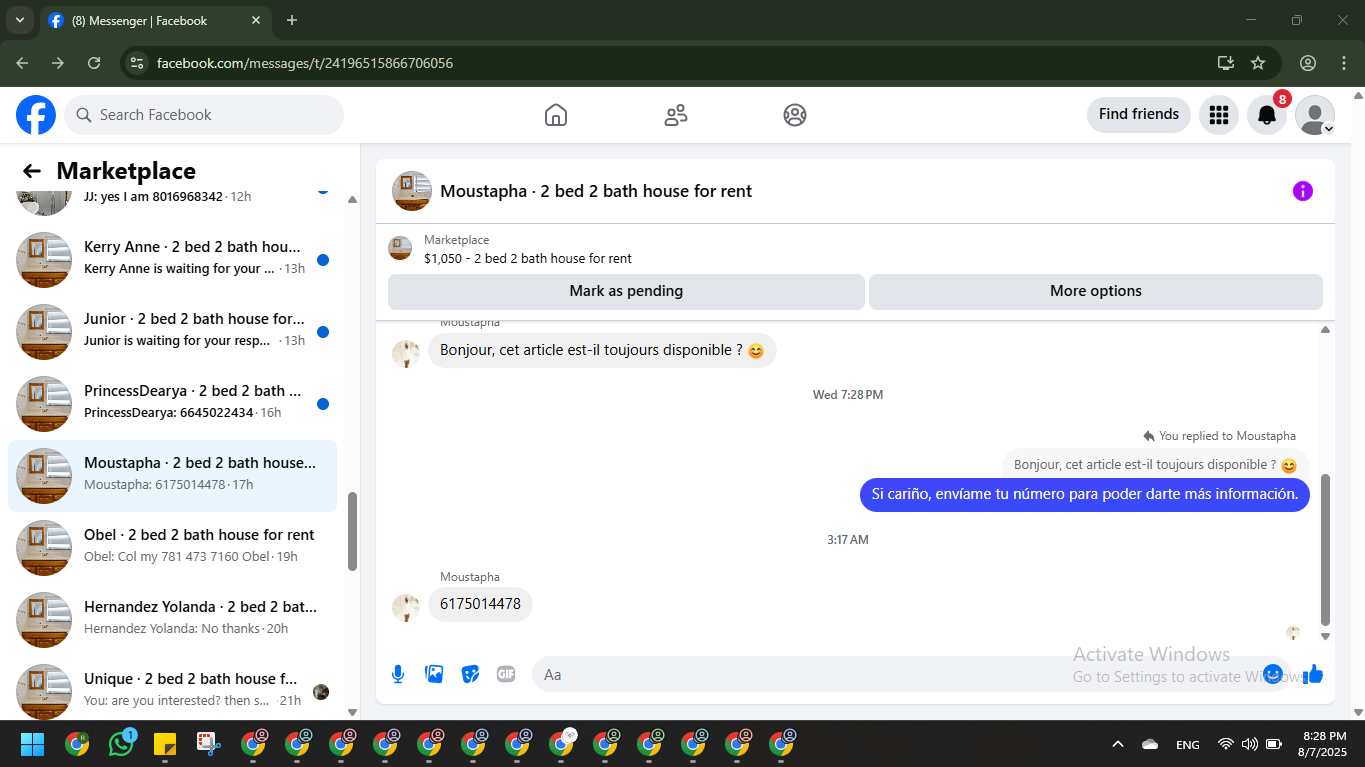The width and height of the screenshot is (1365, 767).
Task: Go to the Facebook Home icon
Action: [x=556, y=115]
